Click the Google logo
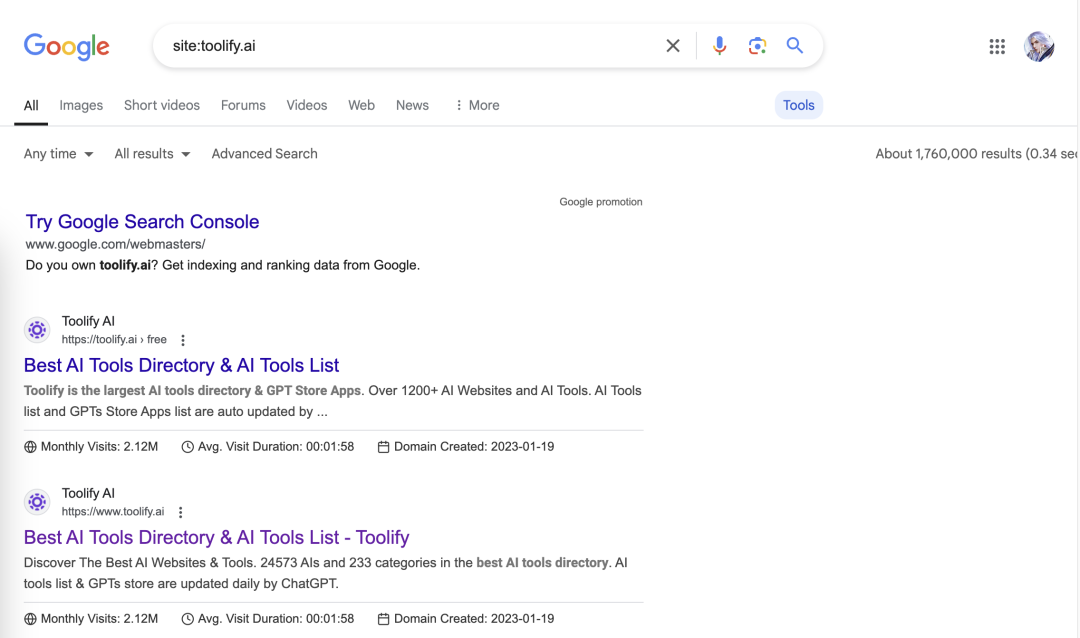1080x638 pixels. click(x=66, y=47)
